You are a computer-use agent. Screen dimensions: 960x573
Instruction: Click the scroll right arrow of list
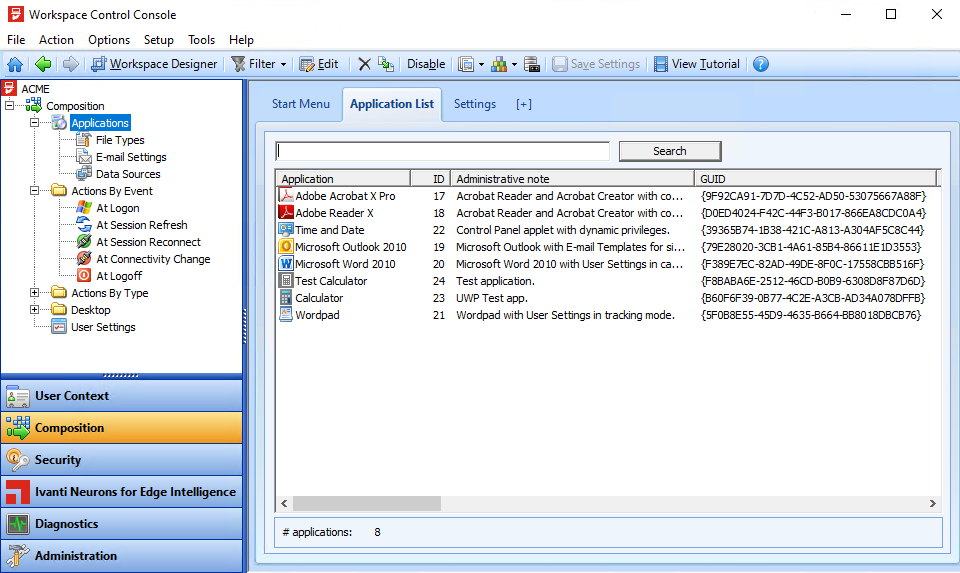point(932,503)
